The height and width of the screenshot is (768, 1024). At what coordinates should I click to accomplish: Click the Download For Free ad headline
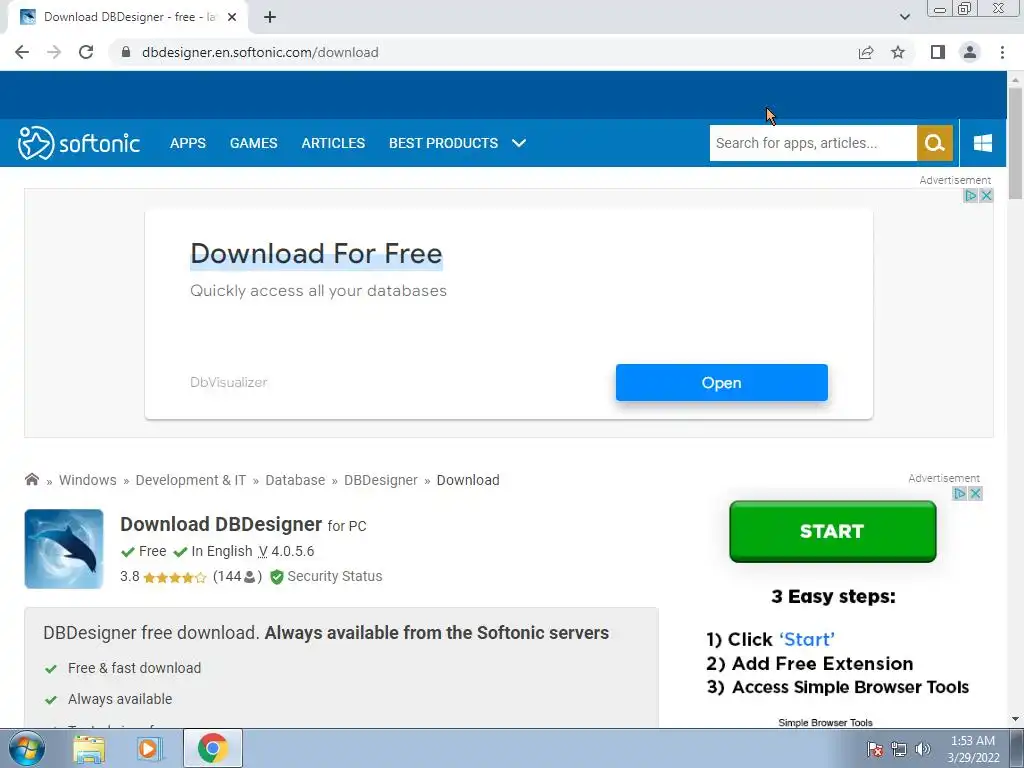pyautogui.click(x=316, y=253)
